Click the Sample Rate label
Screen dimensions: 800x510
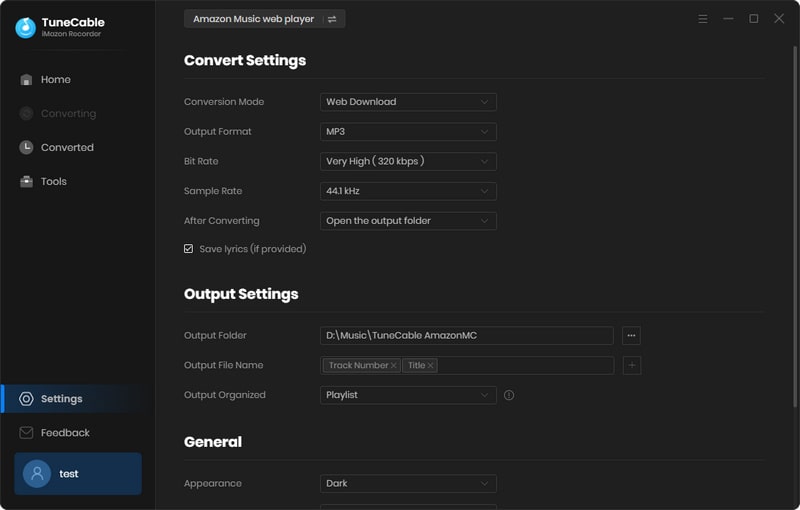[x=213, y=191]
